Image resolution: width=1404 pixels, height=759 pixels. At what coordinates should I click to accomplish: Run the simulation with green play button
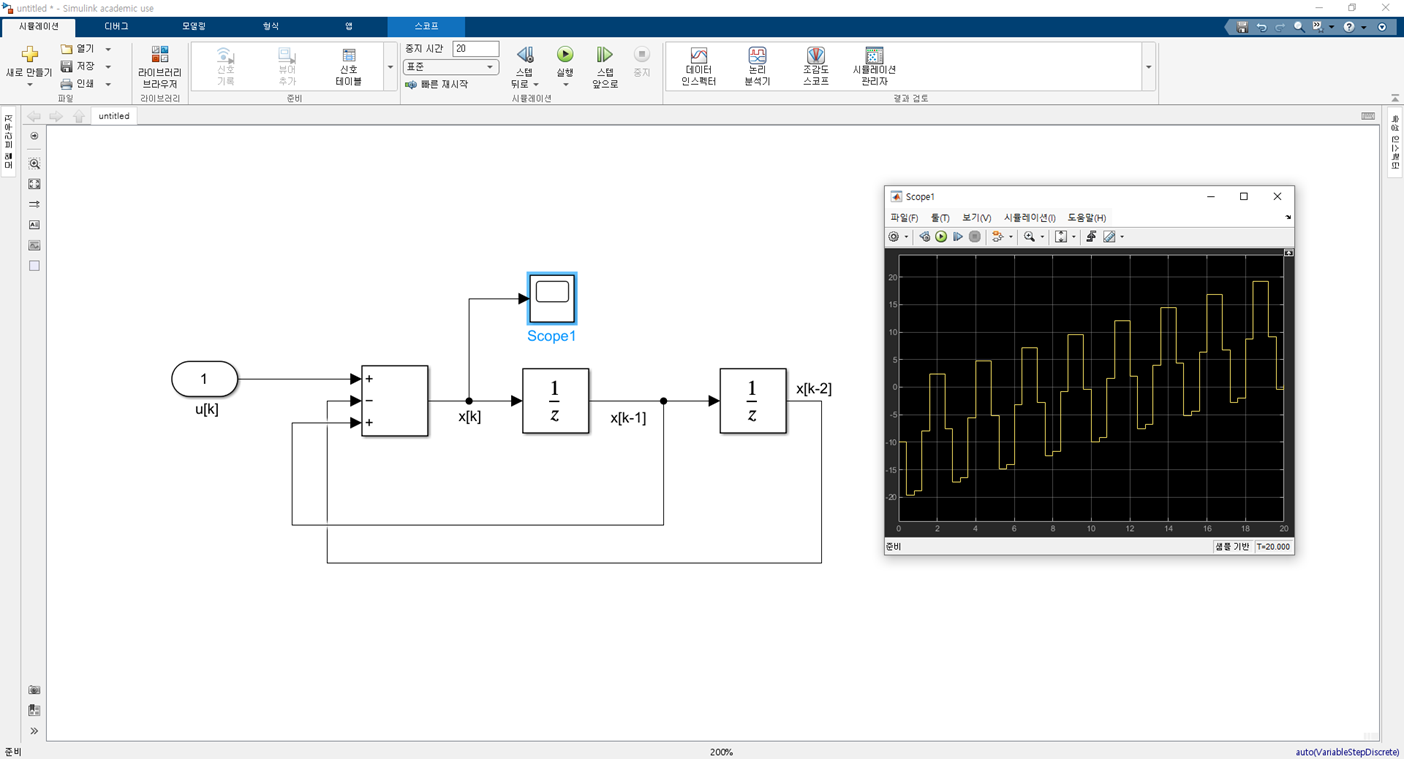pyautogui.click(x=565, y=54)
